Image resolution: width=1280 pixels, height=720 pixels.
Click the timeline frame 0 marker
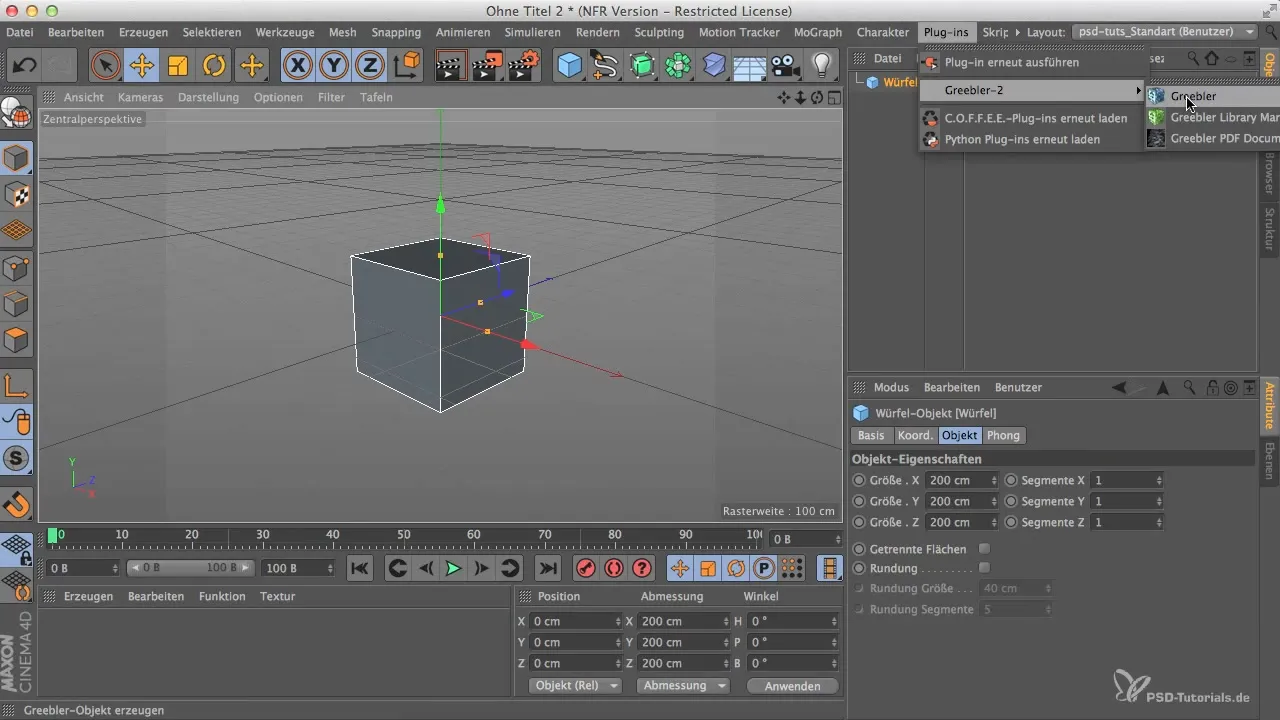point(53,536)
